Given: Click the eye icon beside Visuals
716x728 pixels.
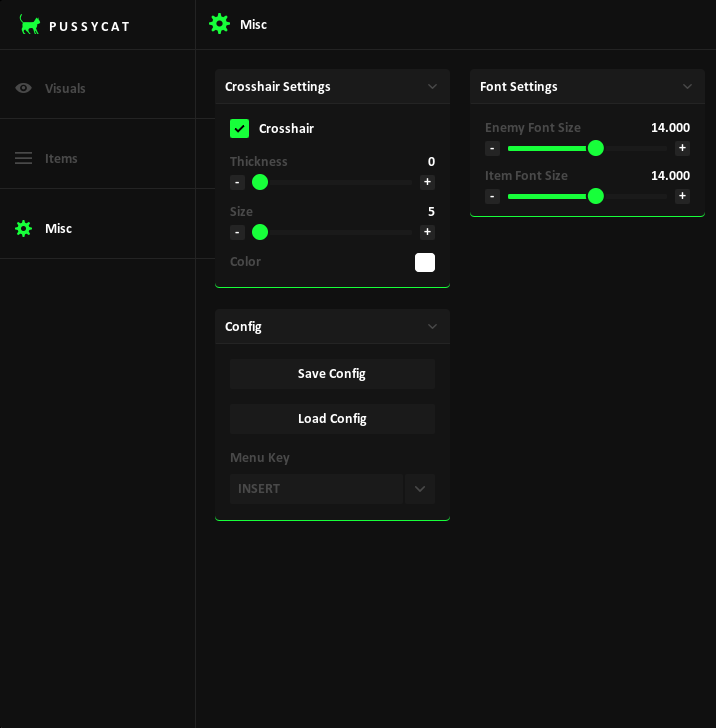Looking at the screenshot, I should [23, 88].
